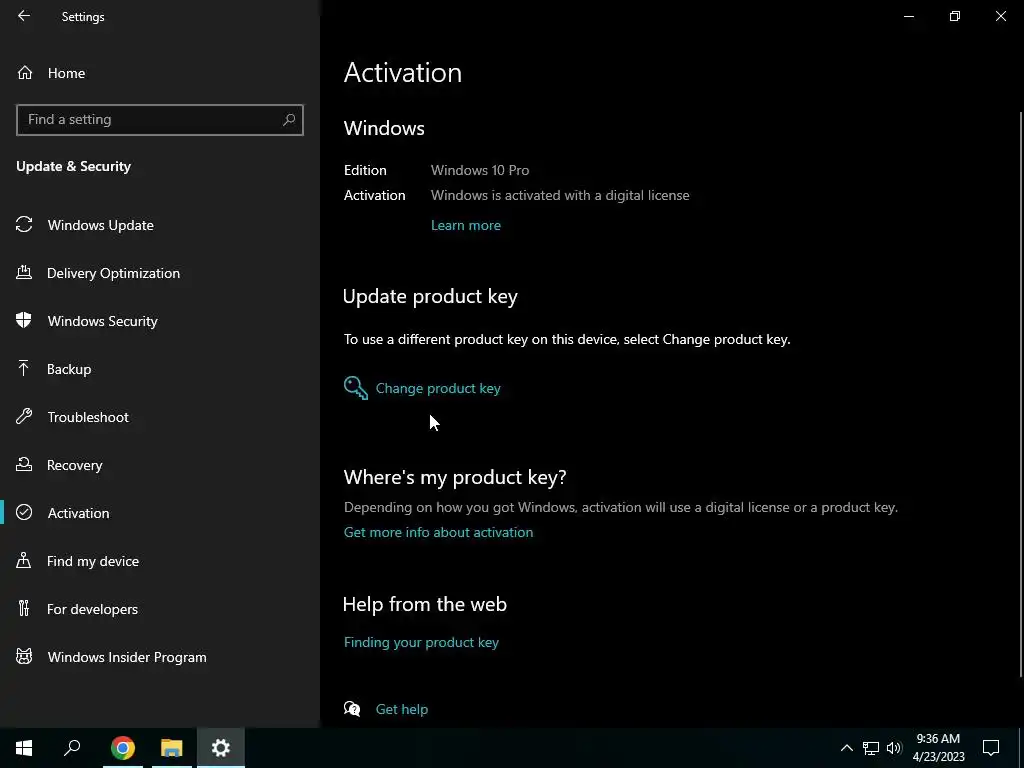Launch Google Chrome from taskbar
This screenshot has width=1024, height=768.
click(123, 748)
